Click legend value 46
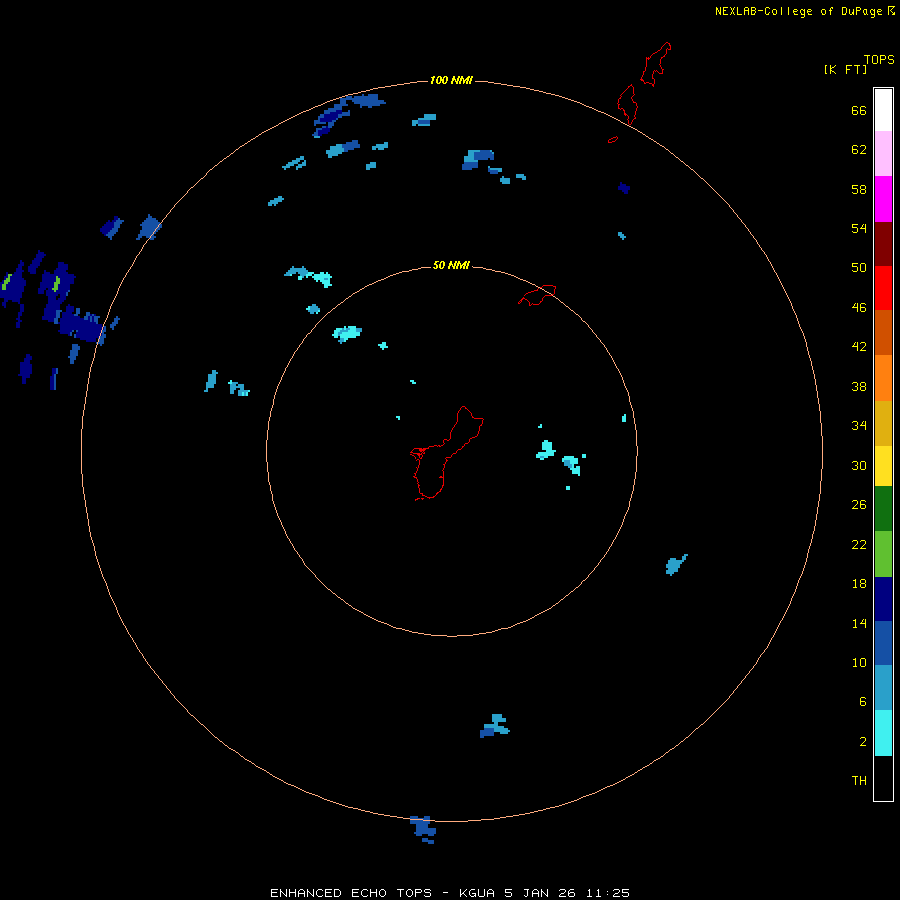 (x=859, y=308)
